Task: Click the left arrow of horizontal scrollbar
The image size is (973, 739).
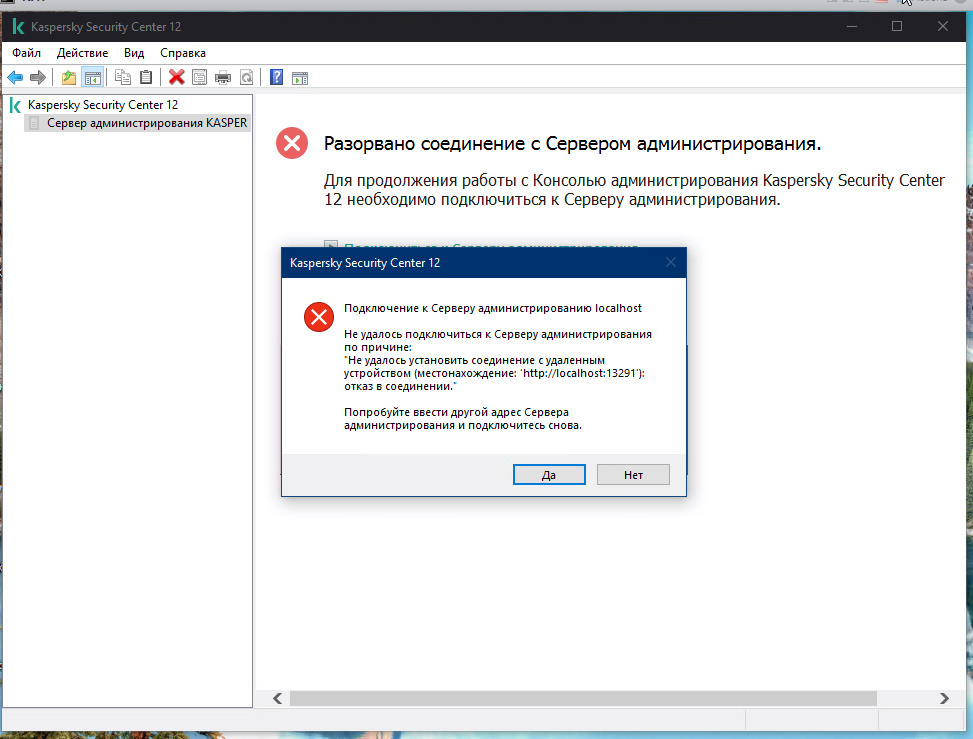Action: [277, 698]
